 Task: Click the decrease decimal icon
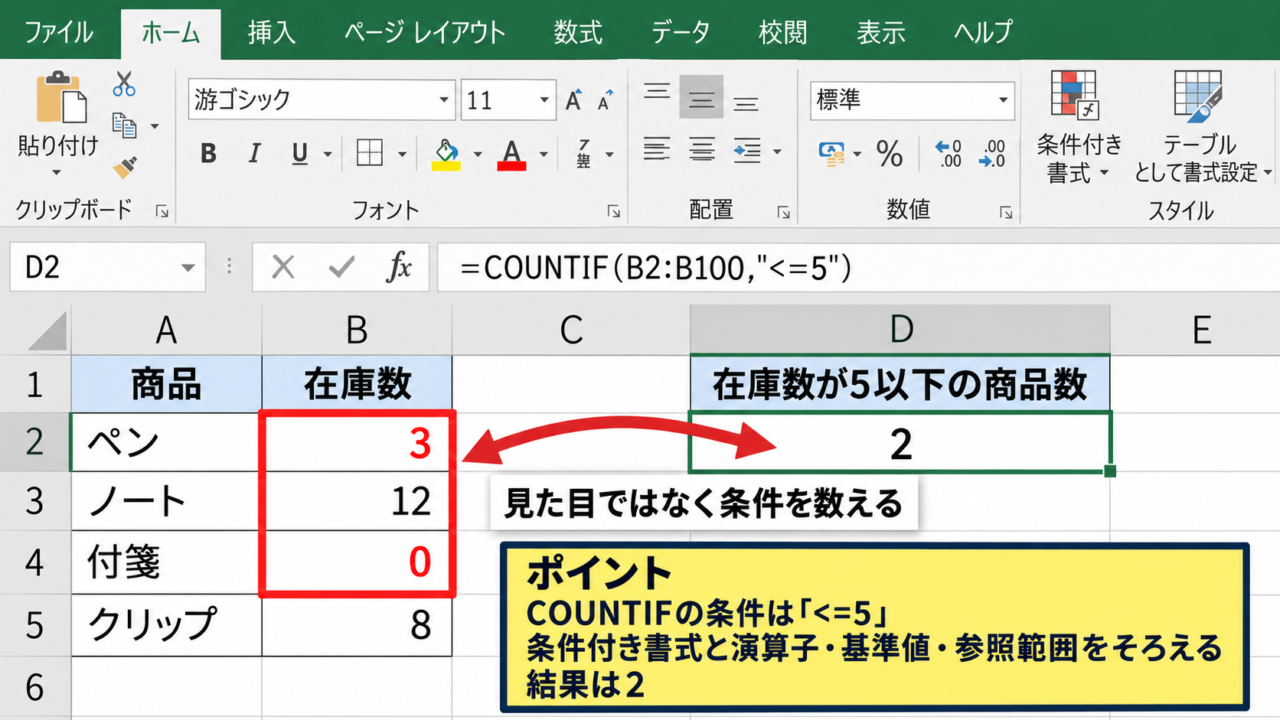(993, 153)
